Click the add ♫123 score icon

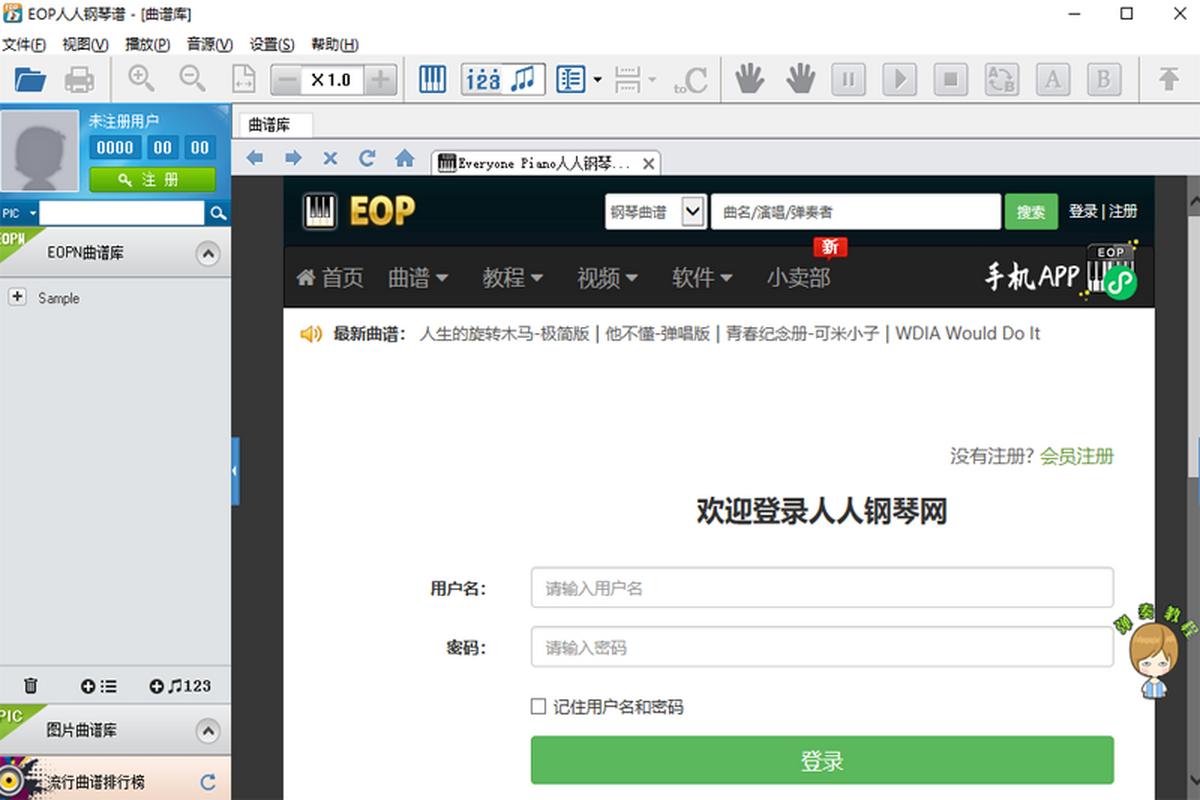pos(180,686)
